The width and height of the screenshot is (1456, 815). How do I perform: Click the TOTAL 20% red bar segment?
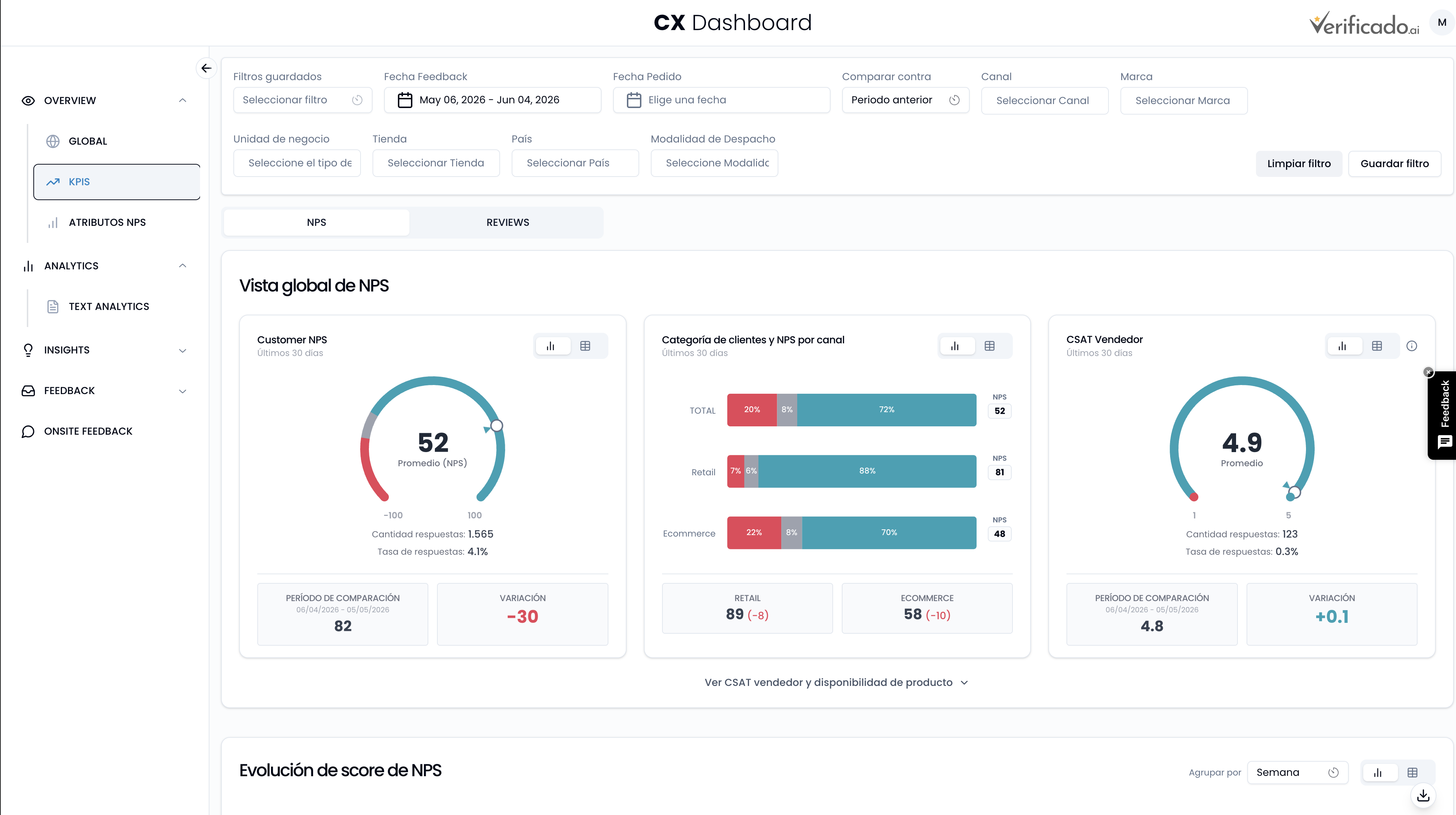pyautogui.click(x=752, y=410)
